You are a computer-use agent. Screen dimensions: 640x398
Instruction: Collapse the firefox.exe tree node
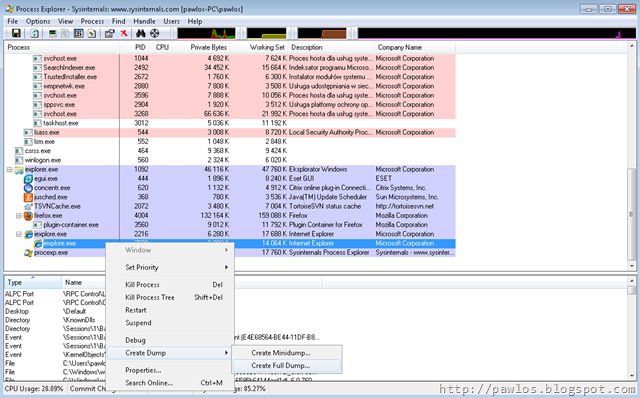[19, 216]
